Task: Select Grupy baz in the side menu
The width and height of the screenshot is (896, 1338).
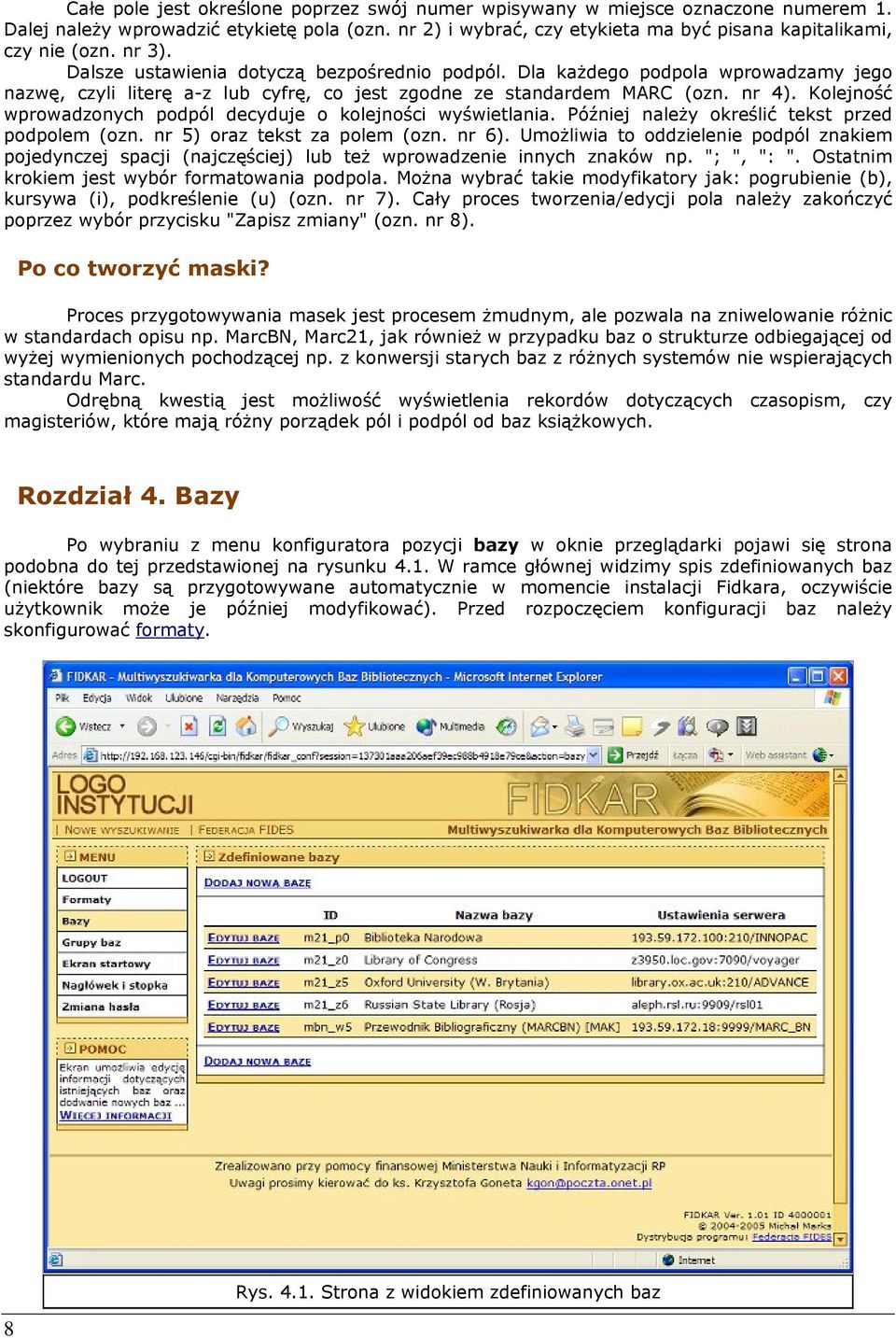Action: click(x=121, y=942)
